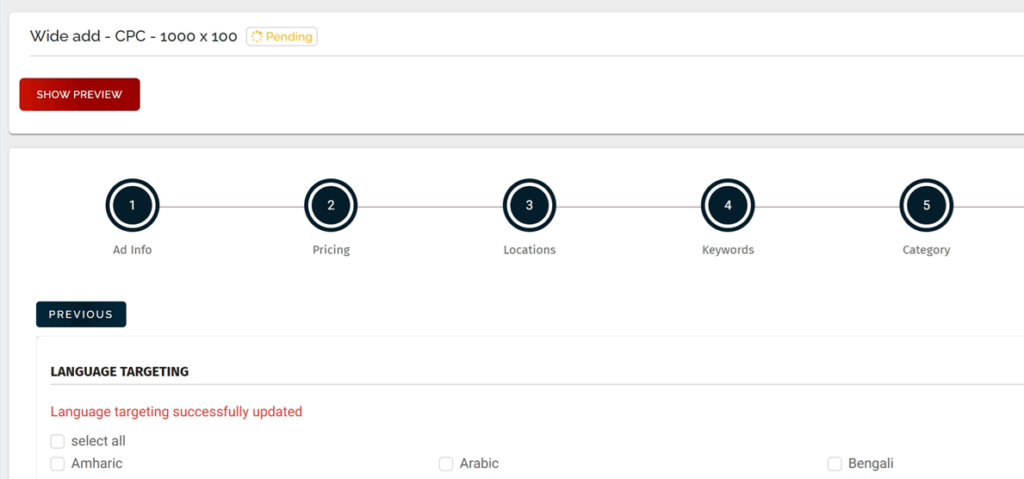Click the Keywords step label

tap(728, 250)
